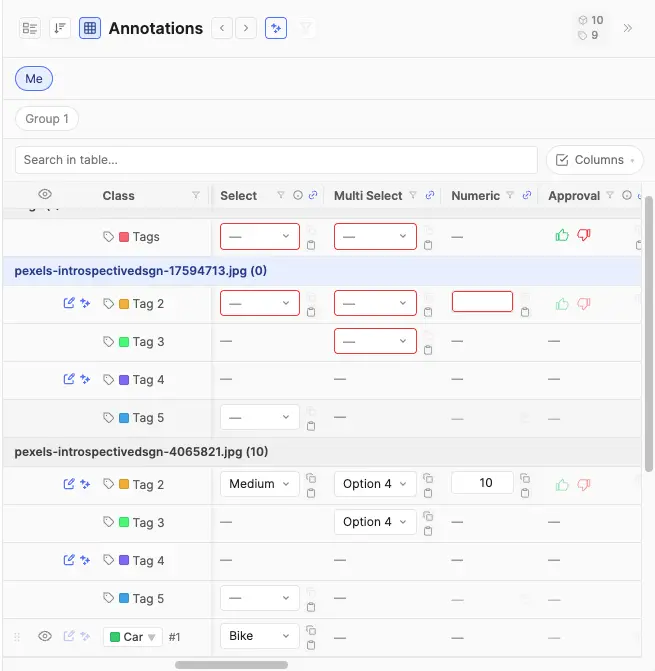Click the numeric field showing 10
The height and width of the screenshot is (671, 655).
tap(482, 483)
